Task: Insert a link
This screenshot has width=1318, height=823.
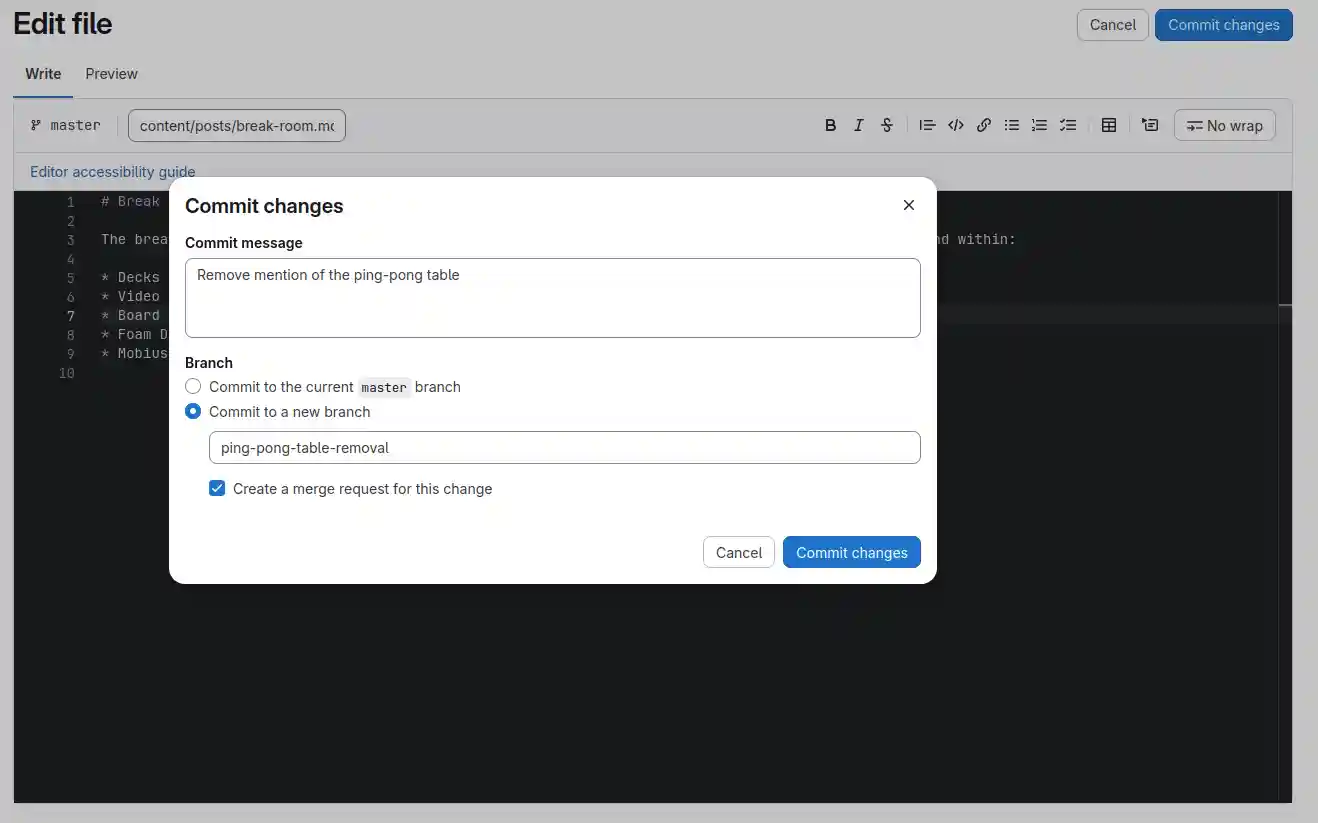Action: click(x=983, y=124)
